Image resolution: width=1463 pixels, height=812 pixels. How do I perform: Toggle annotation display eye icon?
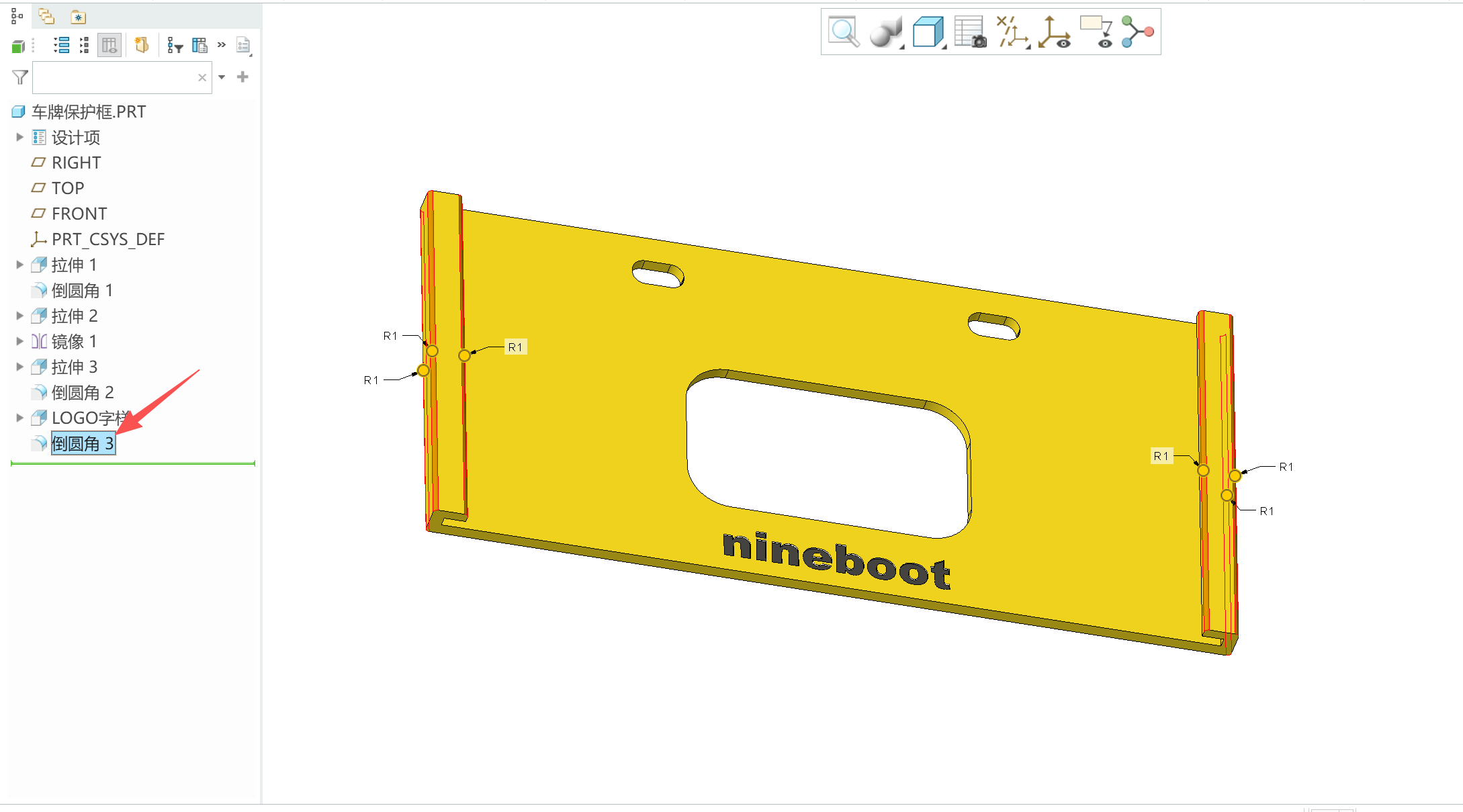click(x=1097, y=32)
